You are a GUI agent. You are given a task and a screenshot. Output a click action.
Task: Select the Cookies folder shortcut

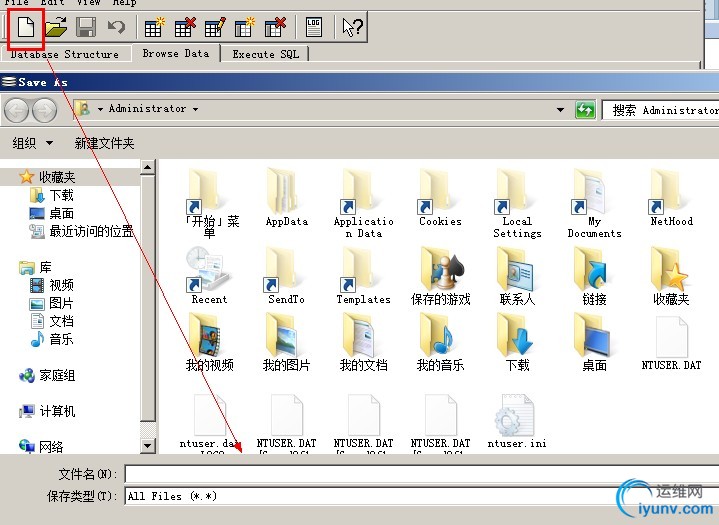(440, 197)
